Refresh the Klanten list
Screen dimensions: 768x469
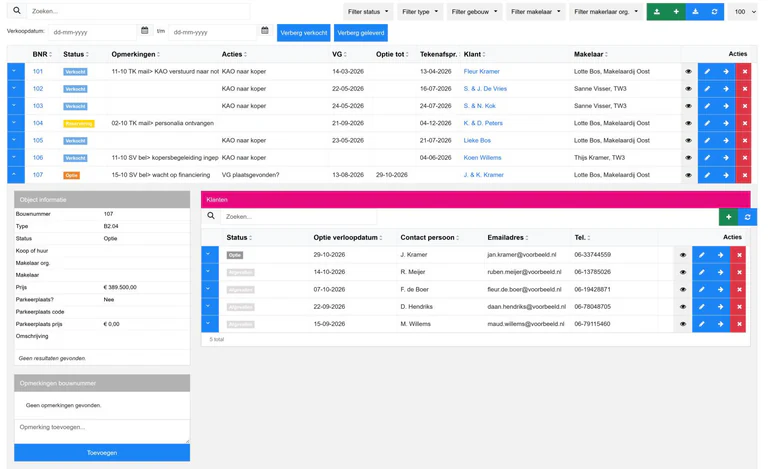pos(747,217)
